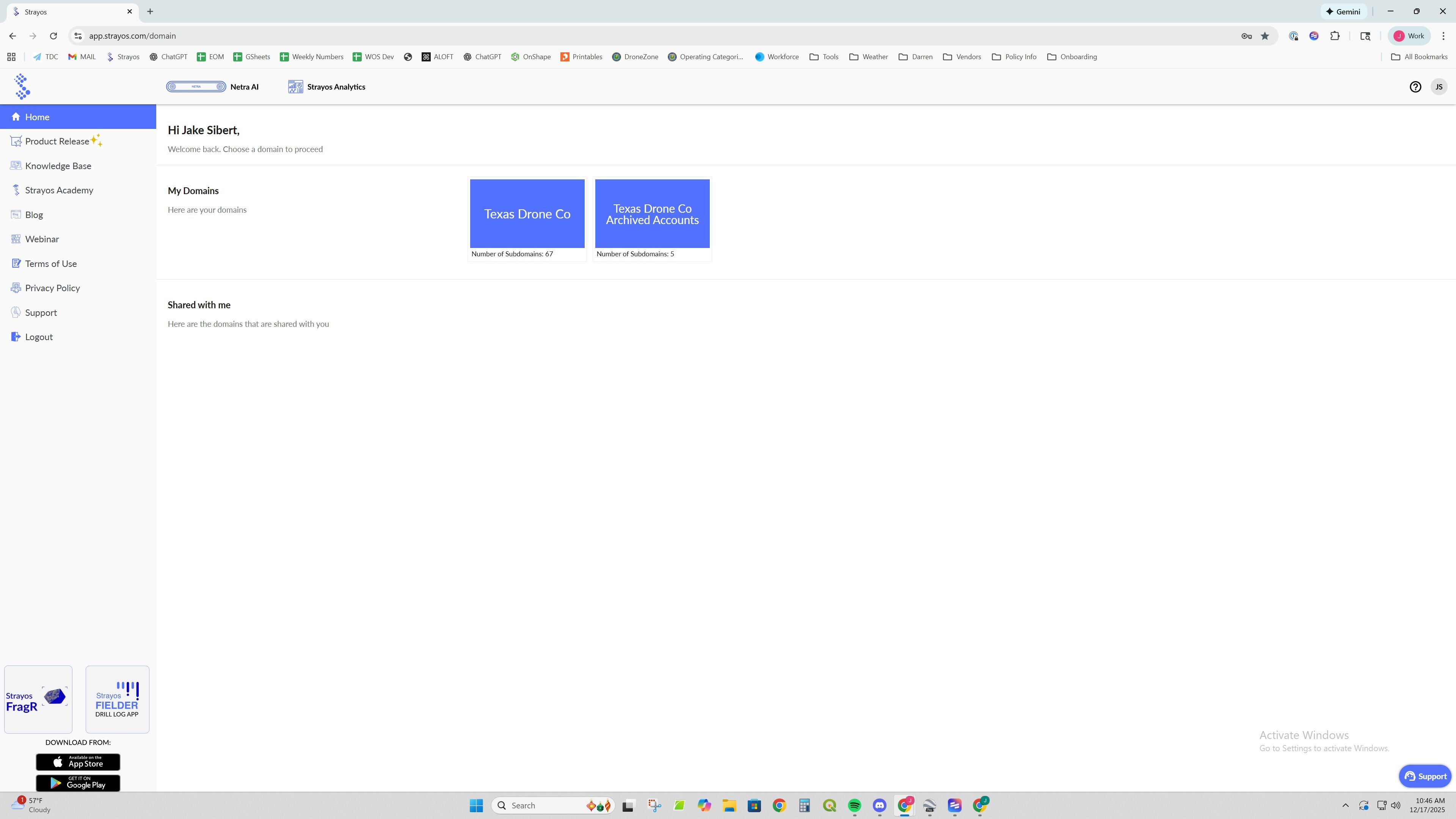The width and height of the screenshot is (1456, 819).
Task: Open the TDC bookmark
Action: click(45, 56)
